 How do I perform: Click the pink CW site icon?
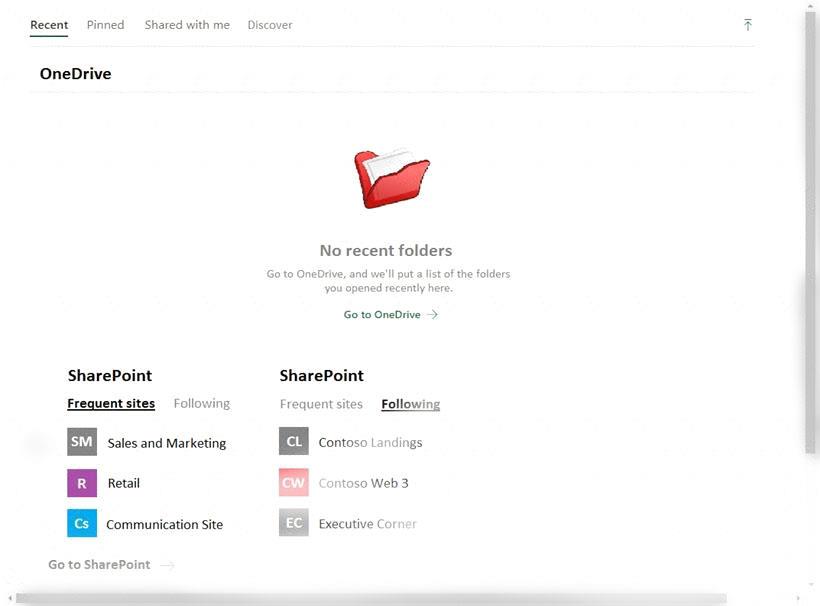click(294, 482)
